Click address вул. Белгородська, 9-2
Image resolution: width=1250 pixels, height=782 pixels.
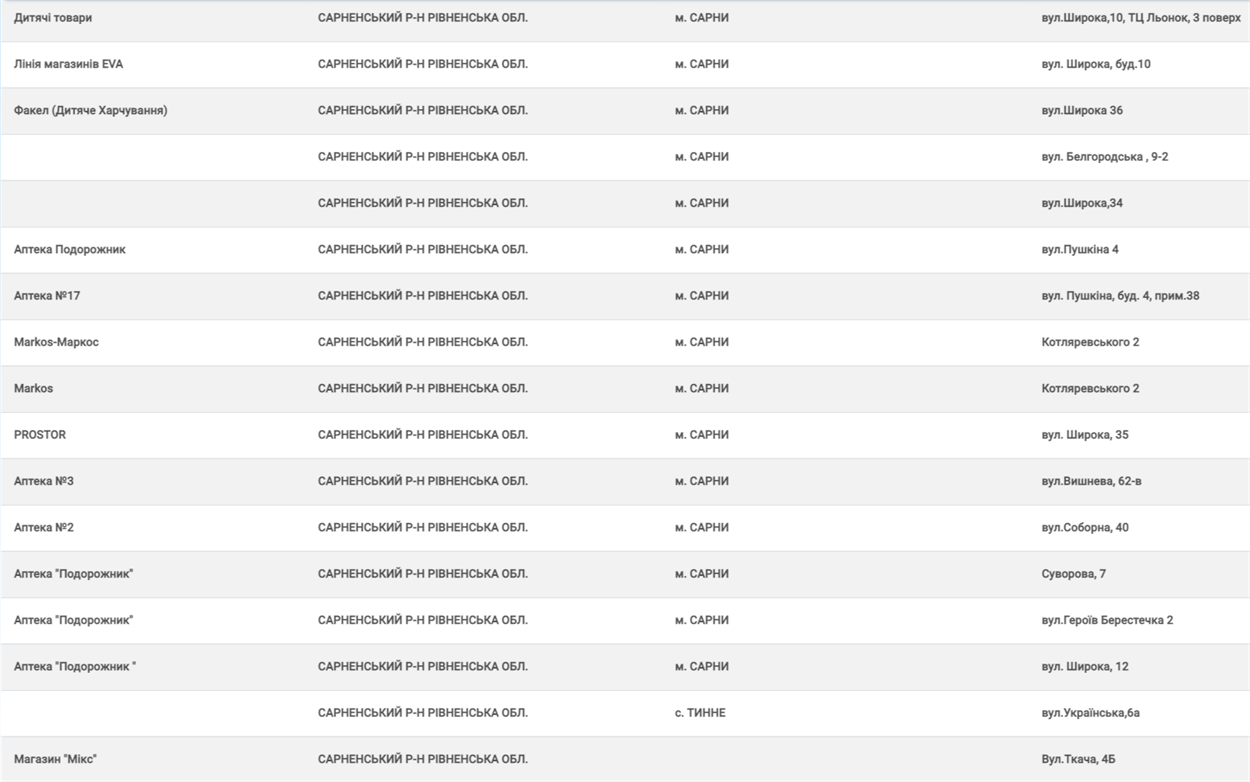(1104, 157)
